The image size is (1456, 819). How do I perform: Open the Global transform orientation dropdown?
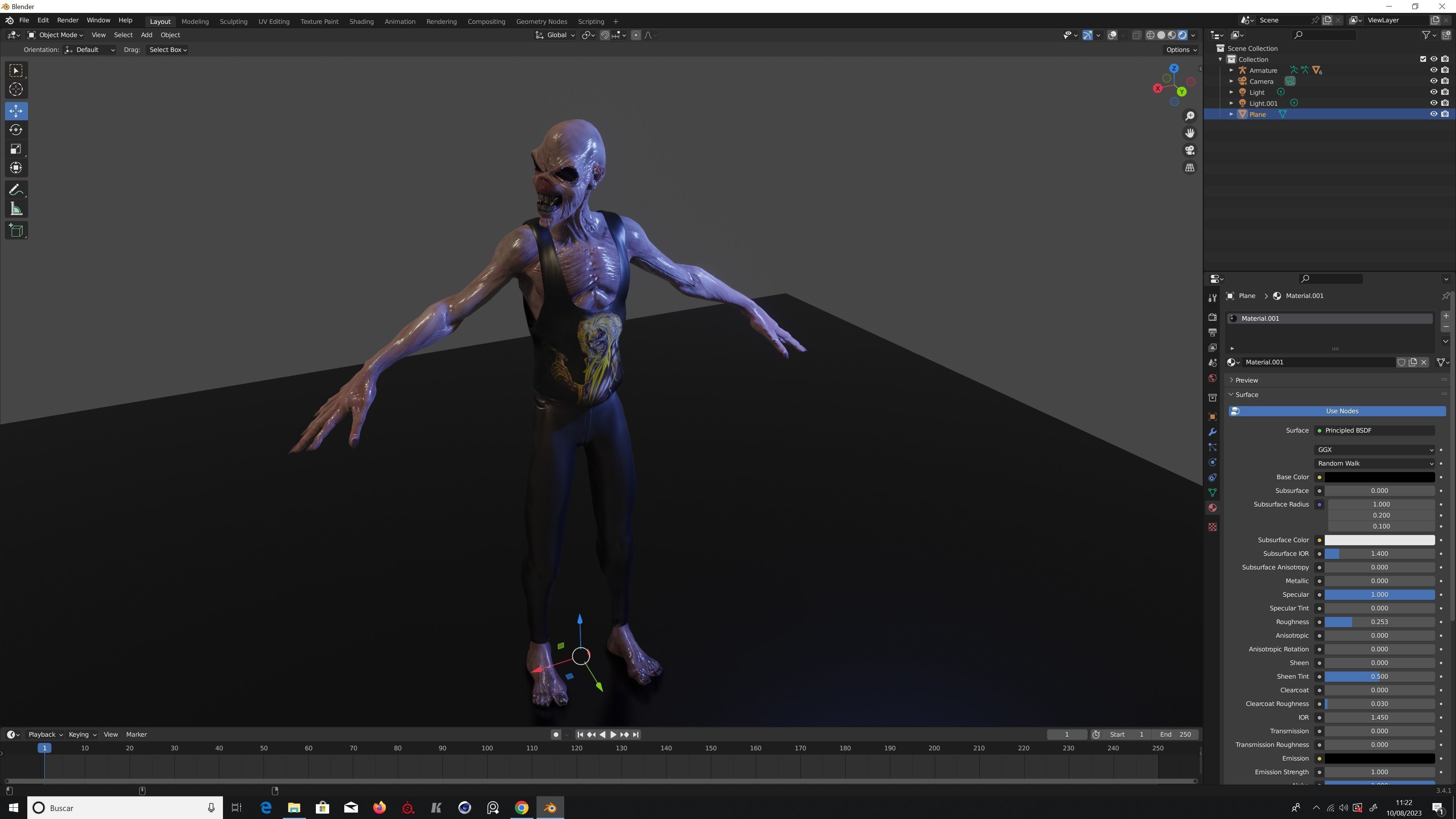pyautogui.click(x=555, y=35)
